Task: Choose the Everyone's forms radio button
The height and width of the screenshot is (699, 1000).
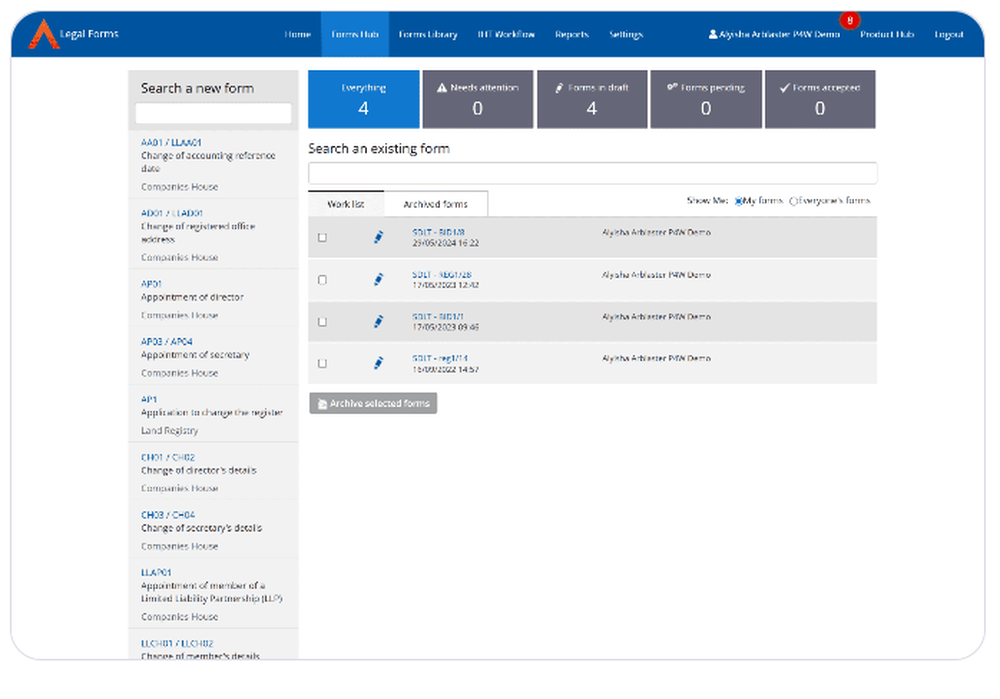Action: [795, 200]
